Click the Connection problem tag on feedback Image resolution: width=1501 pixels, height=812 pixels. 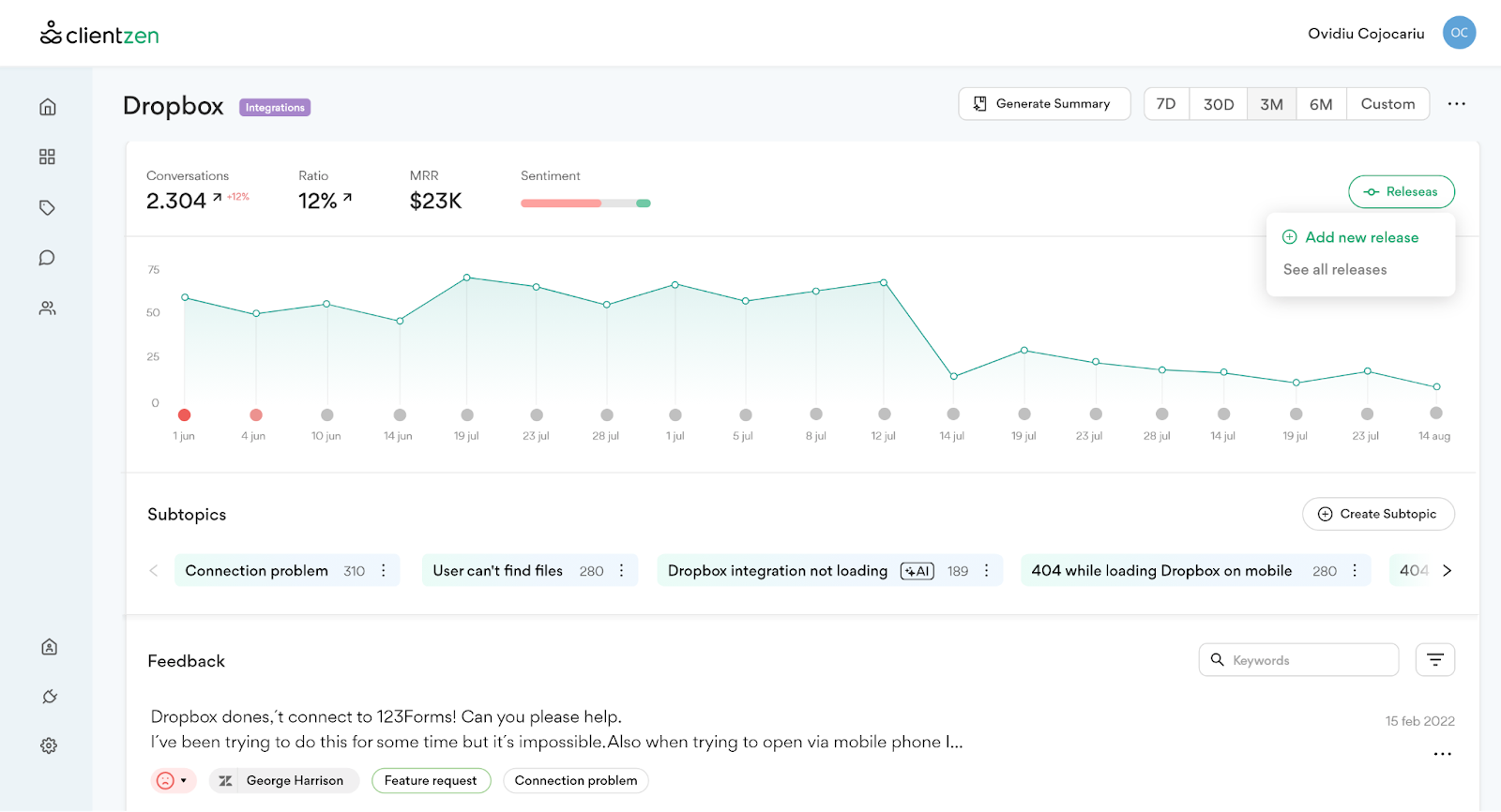575,780
